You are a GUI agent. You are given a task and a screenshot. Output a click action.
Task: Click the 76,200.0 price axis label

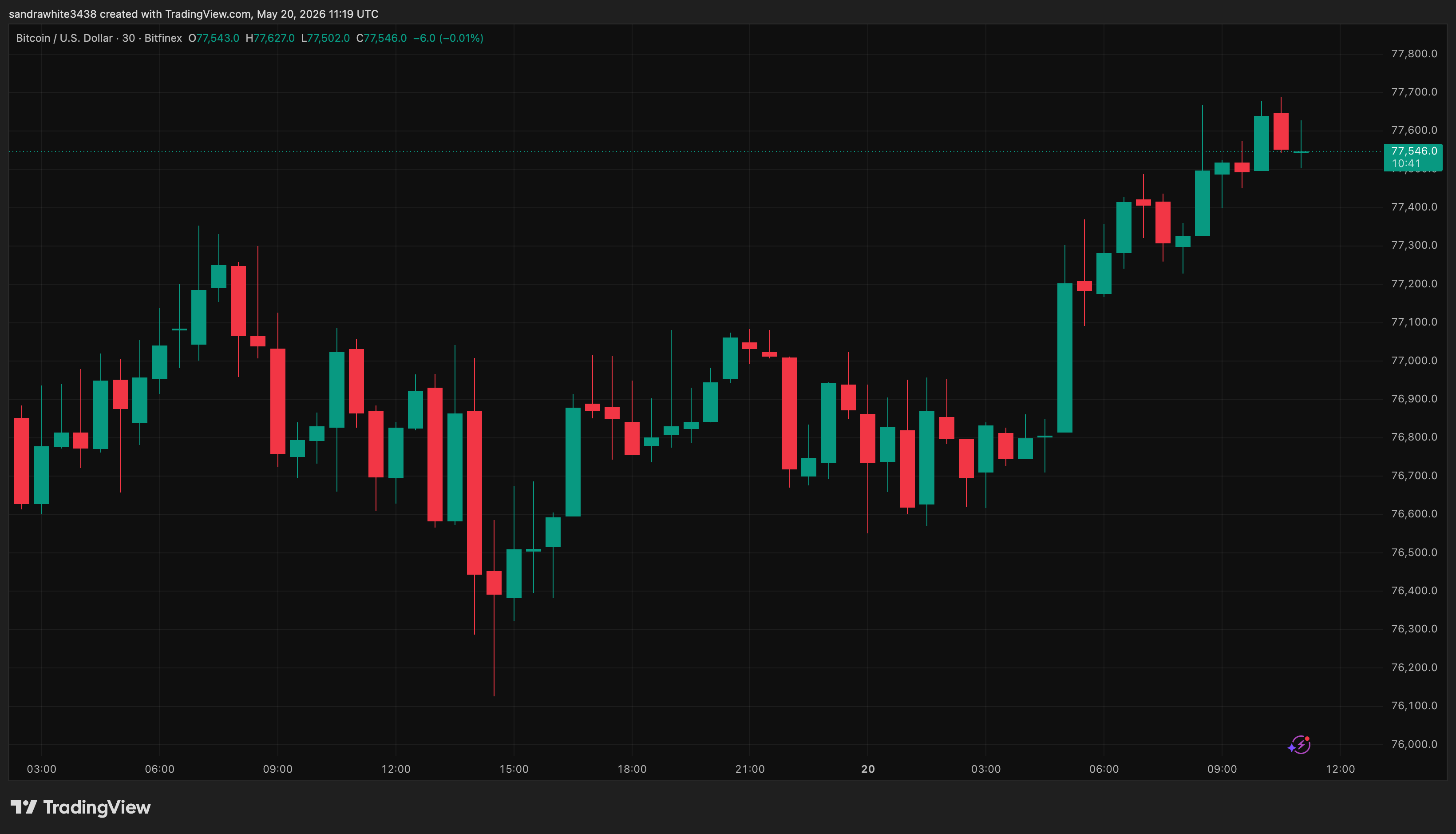[1414, 667]
